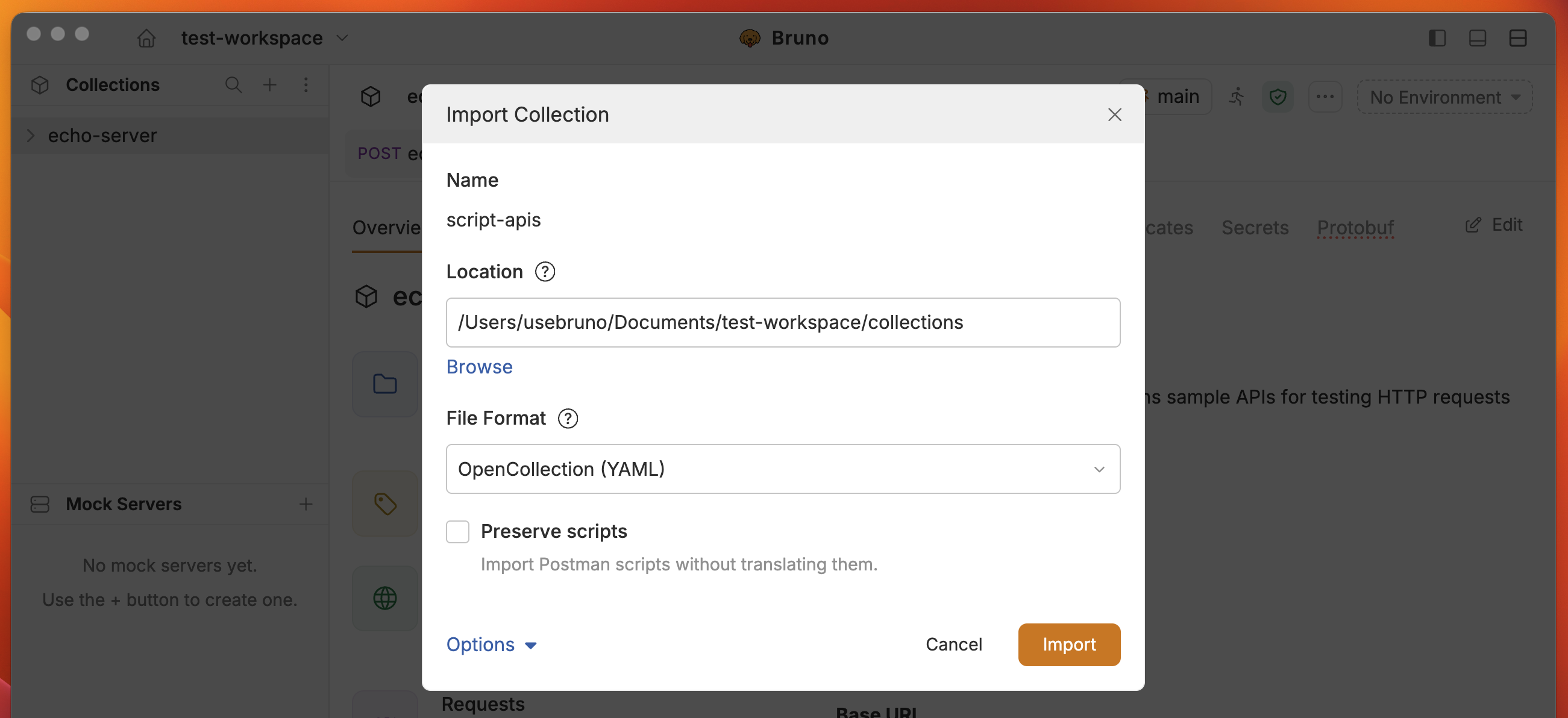Click the Cancel button
Viewport: 1568px width, 718px height.
coord(953,645)
